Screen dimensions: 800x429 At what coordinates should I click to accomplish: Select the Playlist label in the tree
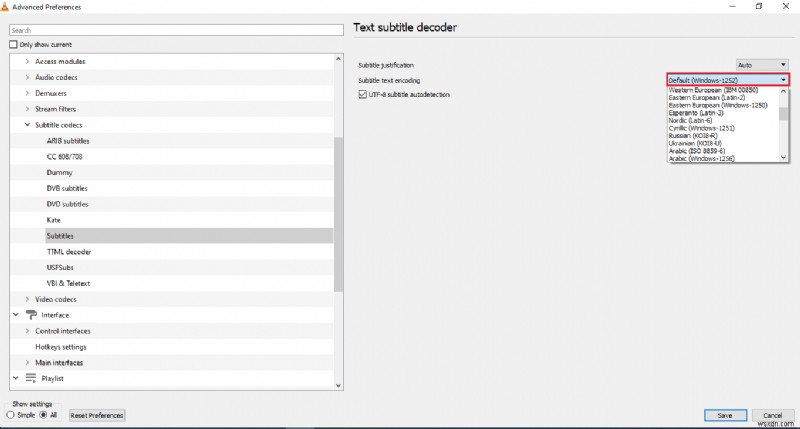52,378
